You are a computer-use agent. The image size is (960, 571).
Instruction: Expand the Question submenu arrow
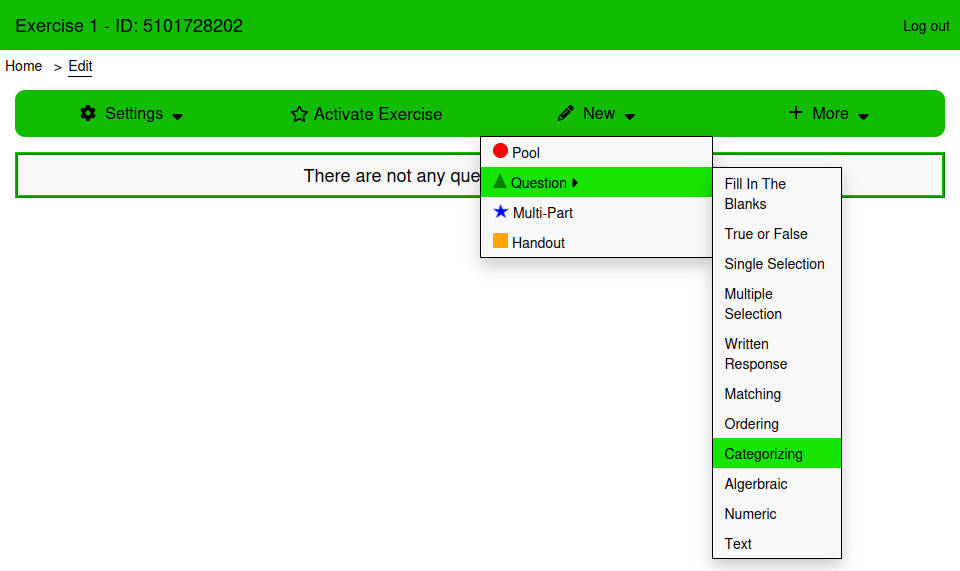575,183
